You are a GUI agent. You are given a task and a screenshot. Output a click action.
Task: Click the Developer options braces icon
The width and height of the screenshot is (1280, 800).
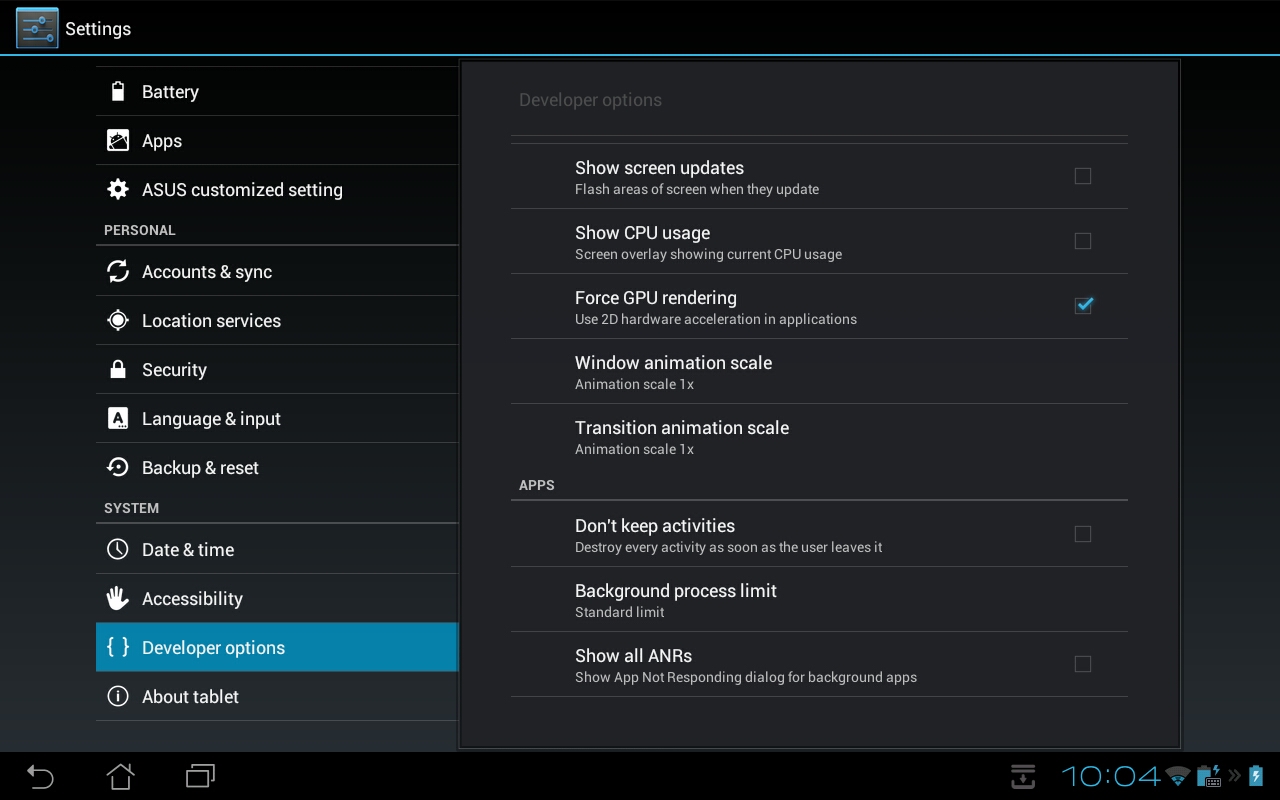click(118, 647)
